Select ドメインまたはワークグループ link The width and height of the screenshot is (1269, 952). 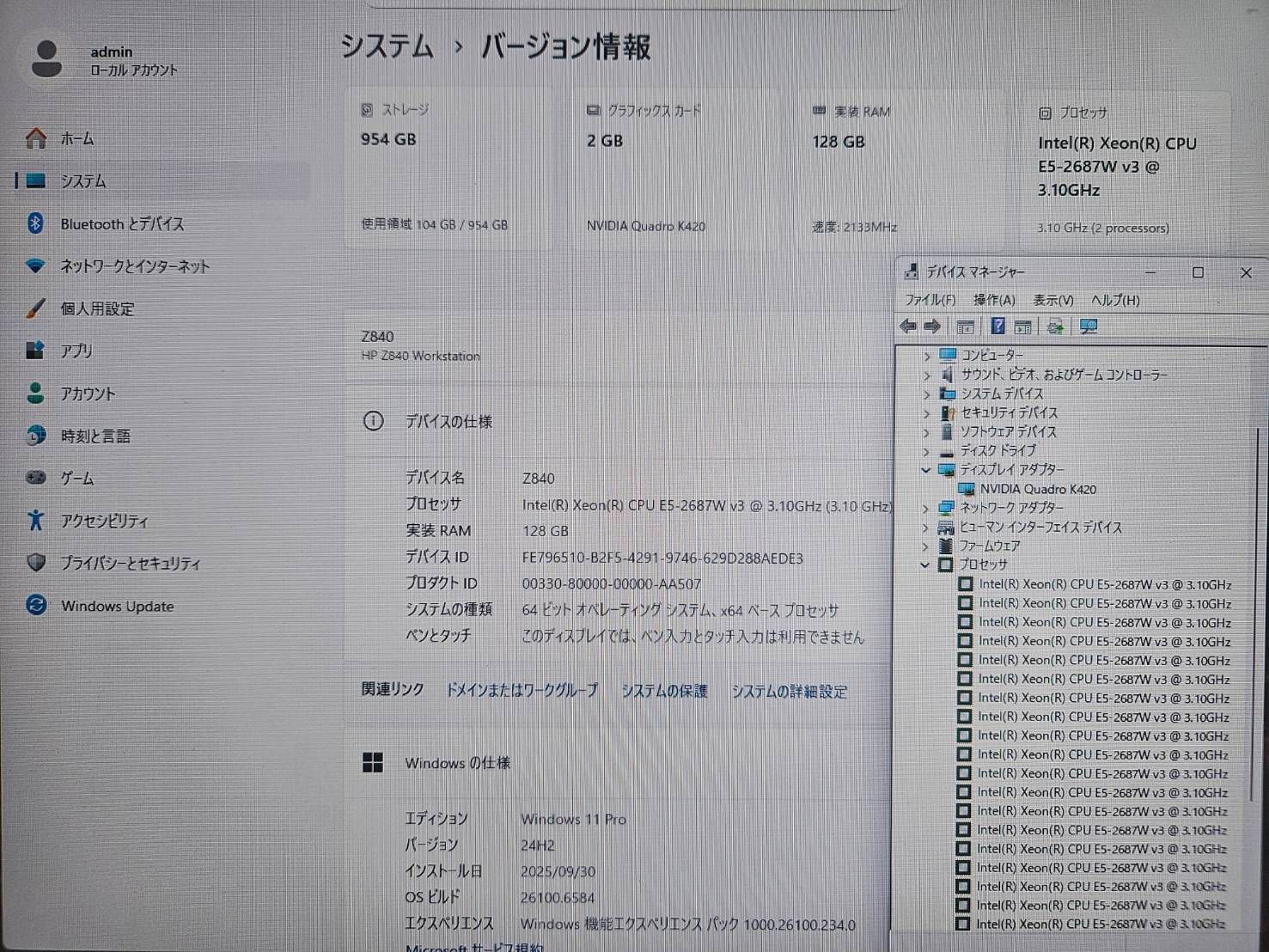522,691
